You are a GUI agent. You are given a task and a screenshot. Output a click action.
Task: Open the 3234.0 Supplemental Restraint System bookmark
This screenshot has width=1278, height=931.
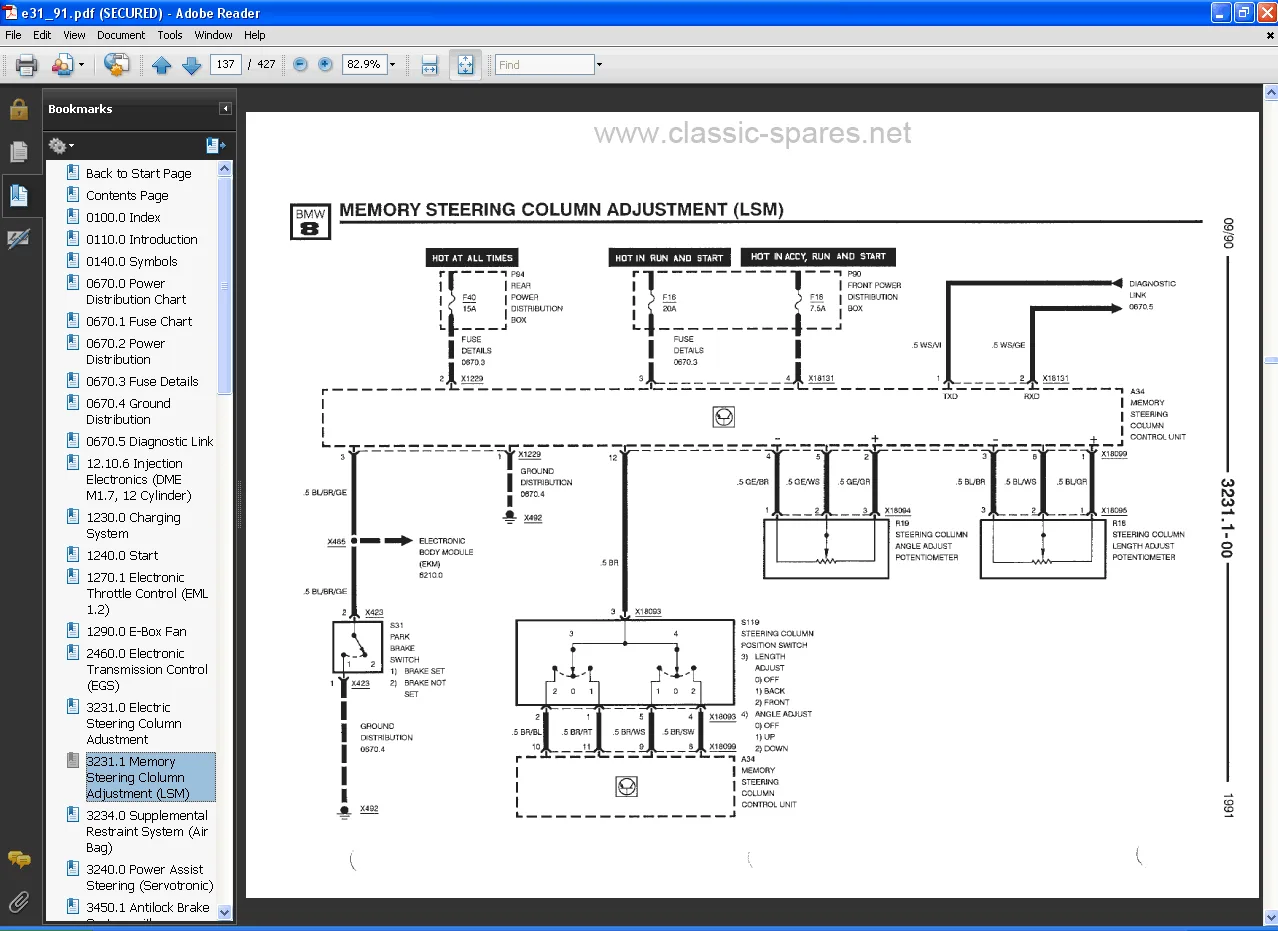point(147,831)
